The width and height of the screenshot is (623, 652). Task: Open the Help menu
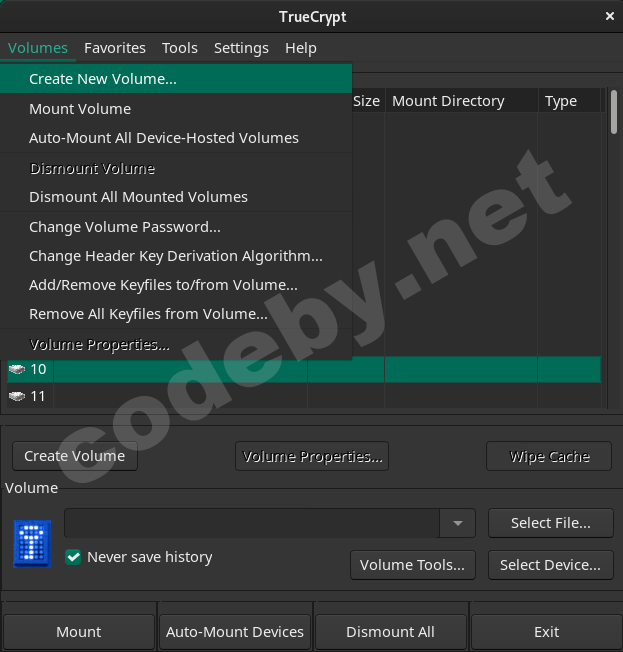coord(301,48)
